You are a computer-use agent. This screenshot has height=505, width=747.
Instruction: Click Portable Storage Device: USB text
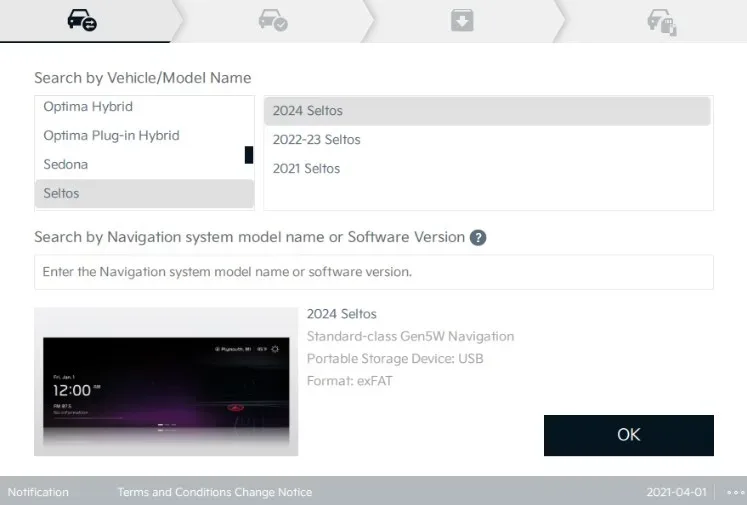[x=395, y=359]
